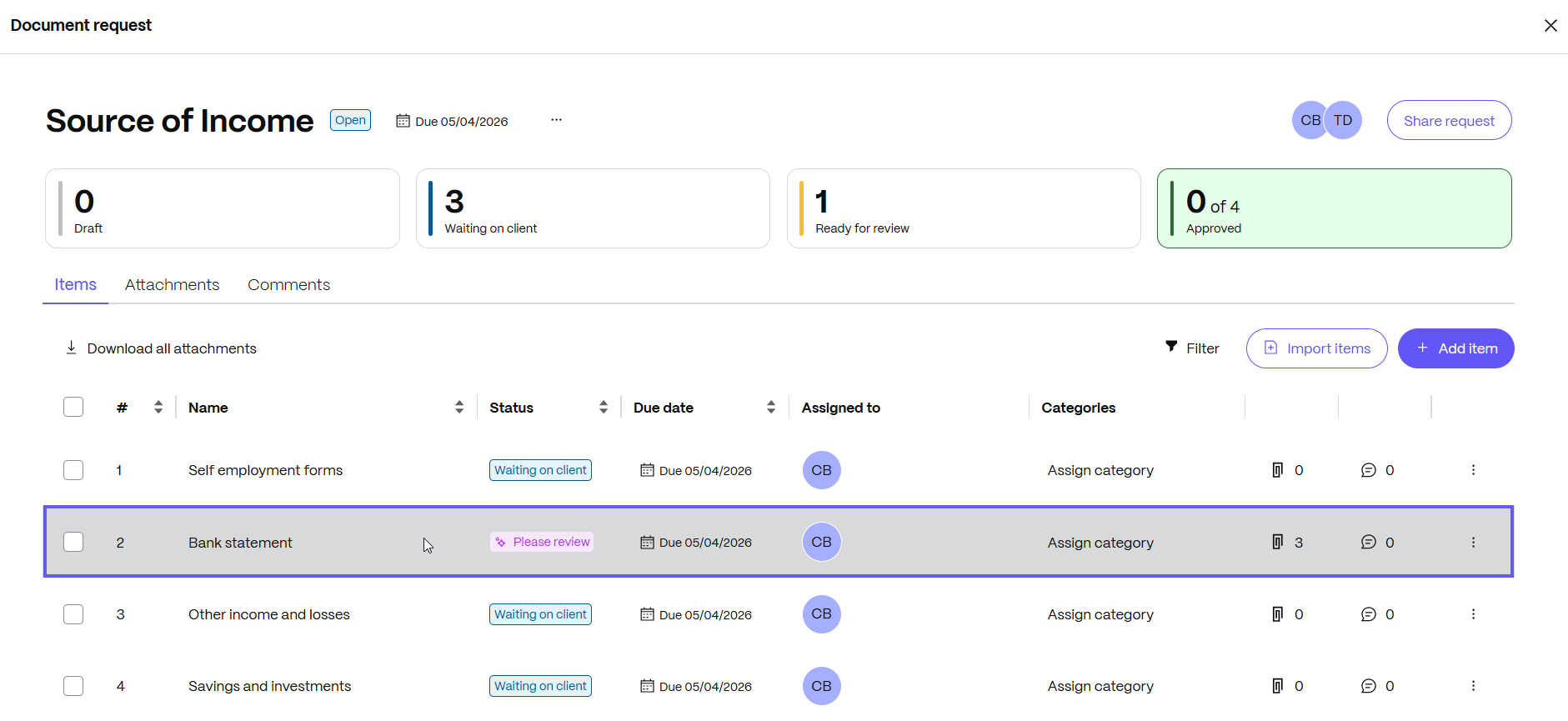This screenshot has width=1568, height=721.
Task: Open kebab menu for Other income and losses
Action: click(x=1473, y=614)
